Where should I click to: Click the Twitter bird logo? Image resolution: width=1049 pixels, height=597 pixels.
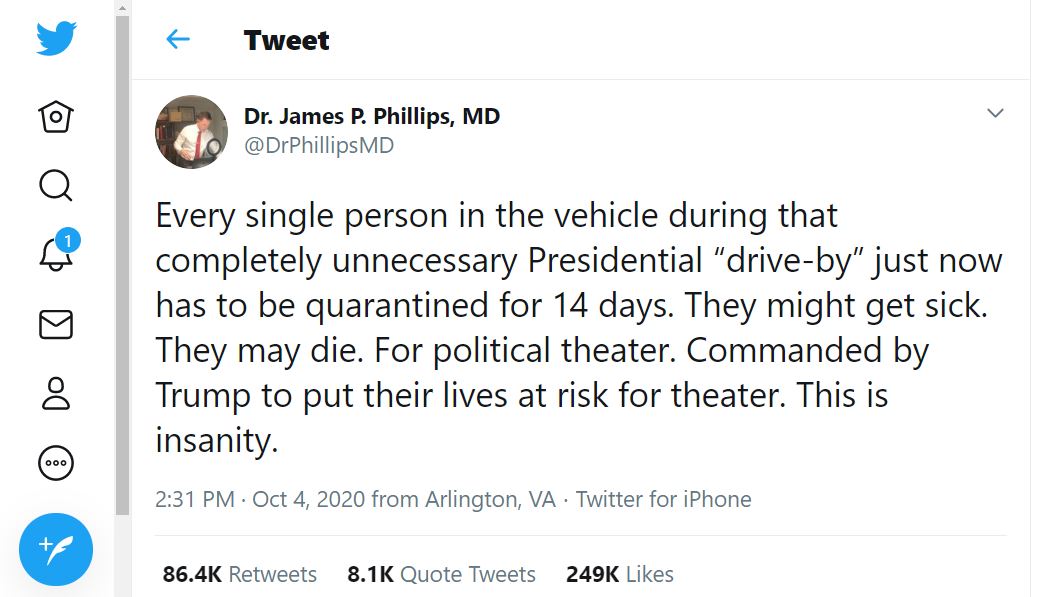tap(56, 39)
